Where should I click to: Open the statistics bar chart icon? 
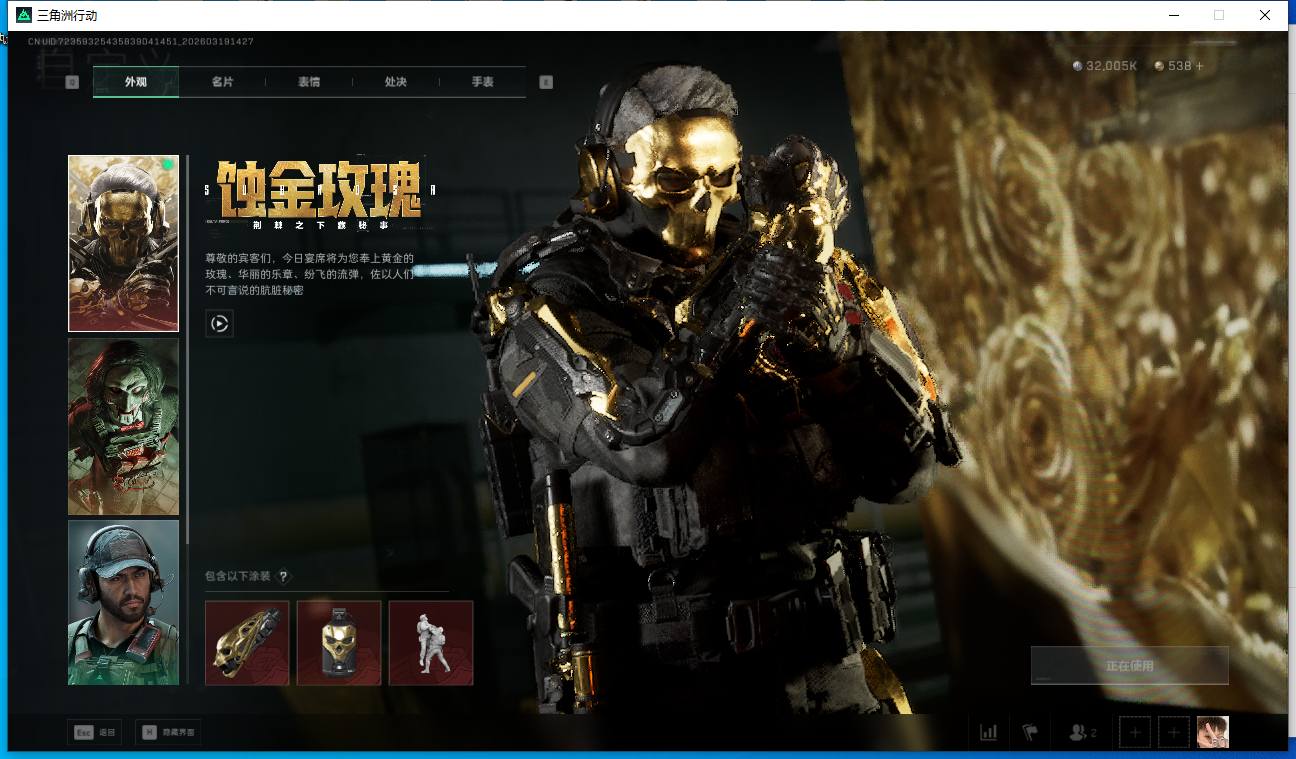tap(988, 732)
